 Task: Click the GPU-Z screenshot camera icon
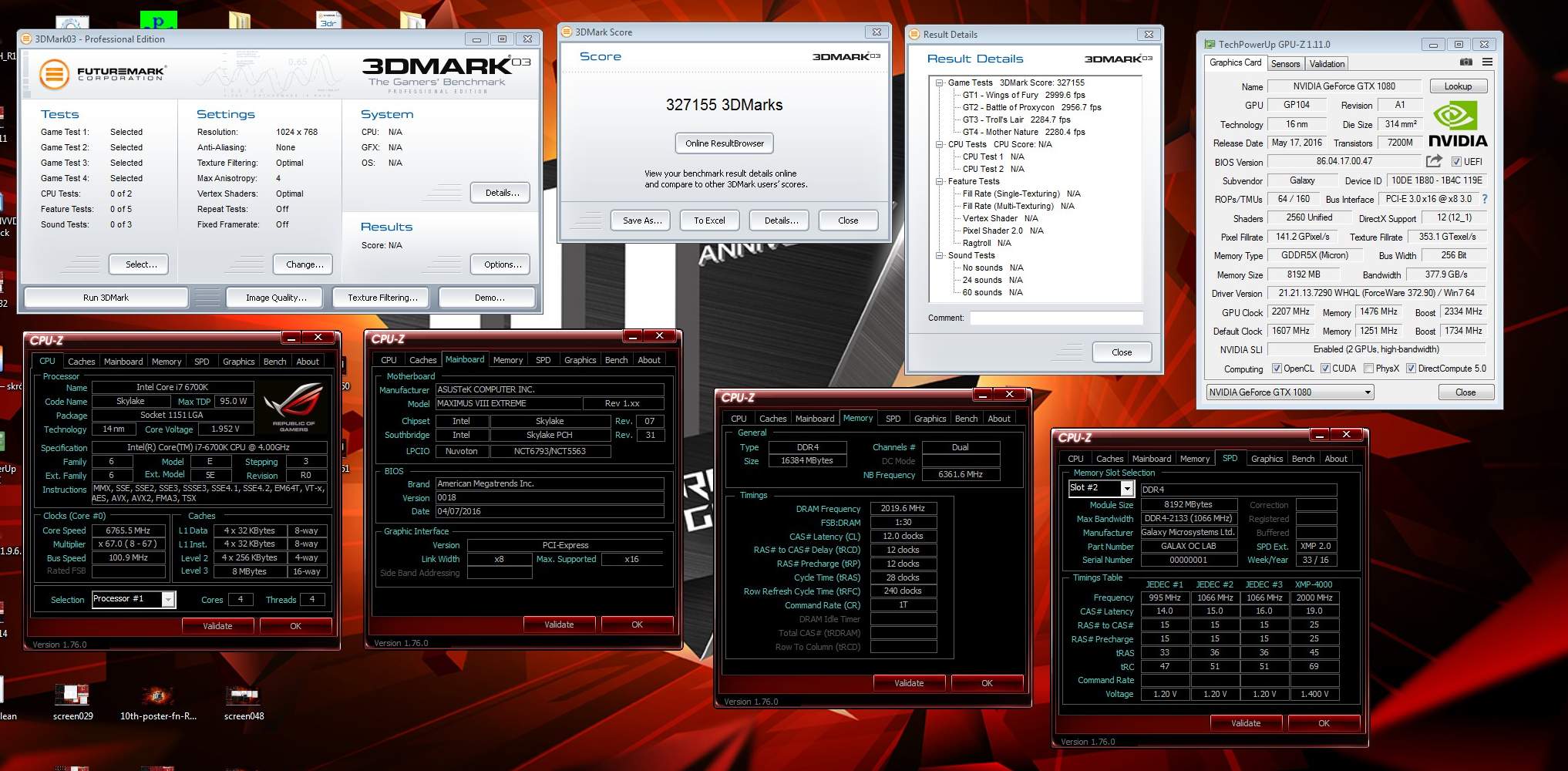(1465, 62)
